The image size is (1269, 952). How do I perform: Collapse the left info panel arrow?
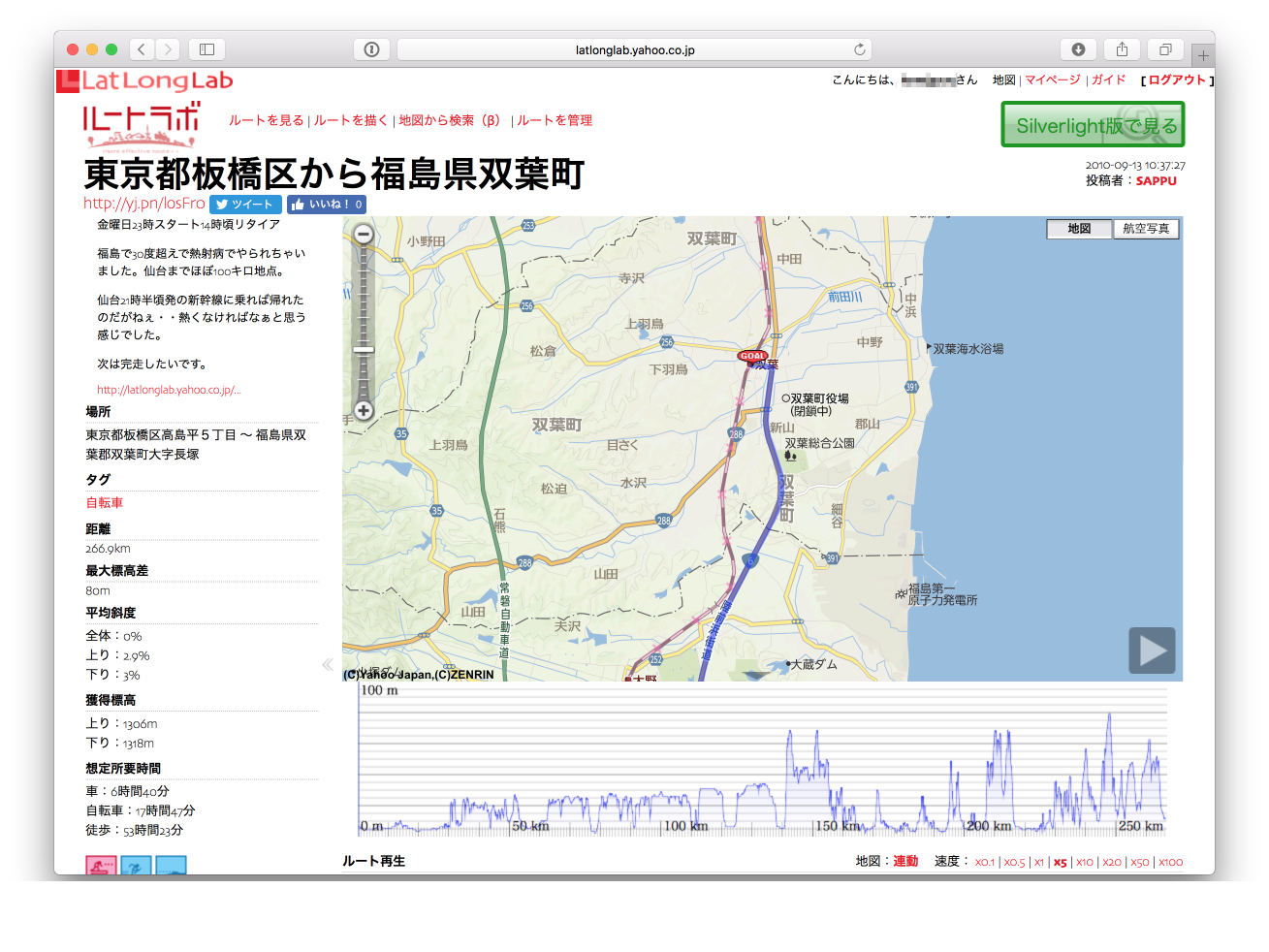(x=328, y=664)
